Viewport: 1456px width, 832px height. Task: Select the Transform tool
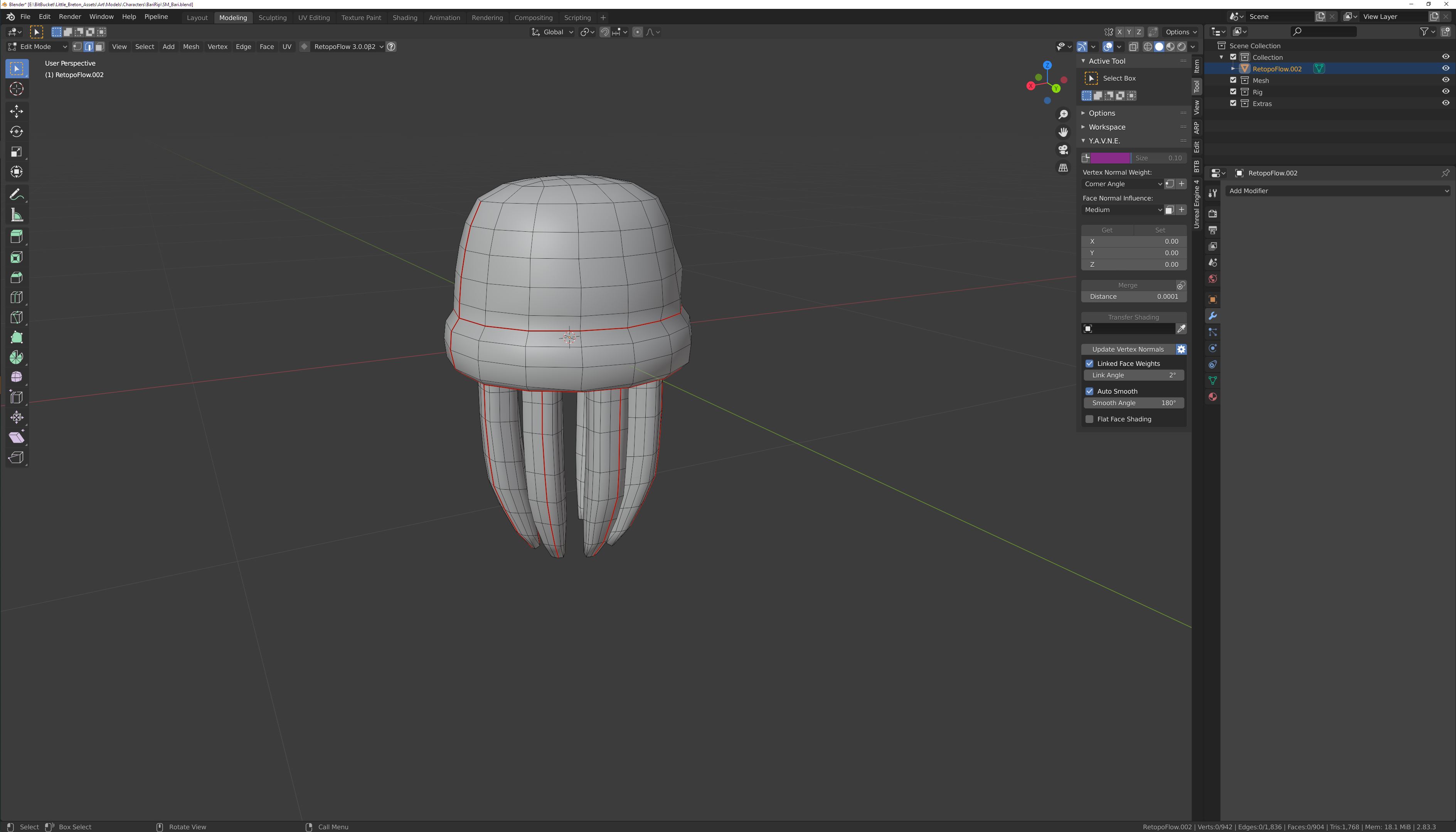(x=17, y=172)
